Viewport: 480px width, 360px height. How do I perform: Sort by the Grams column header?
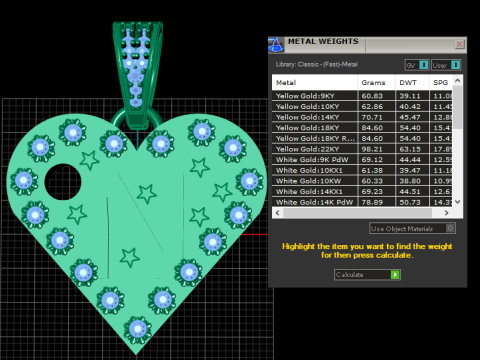(376, 83)
